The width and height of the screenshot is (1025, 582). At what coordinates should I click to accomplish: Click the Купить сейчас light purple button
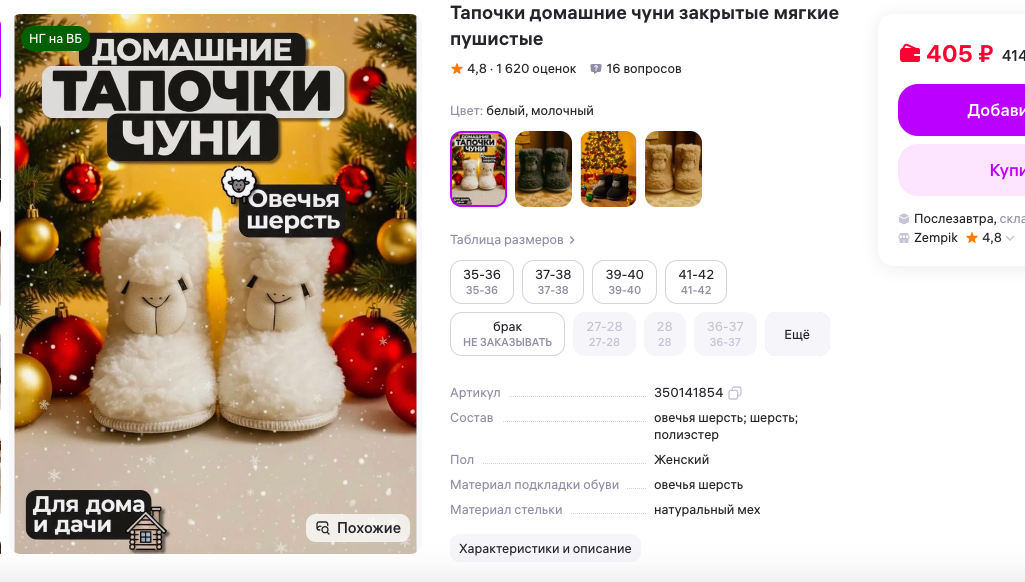962,170
